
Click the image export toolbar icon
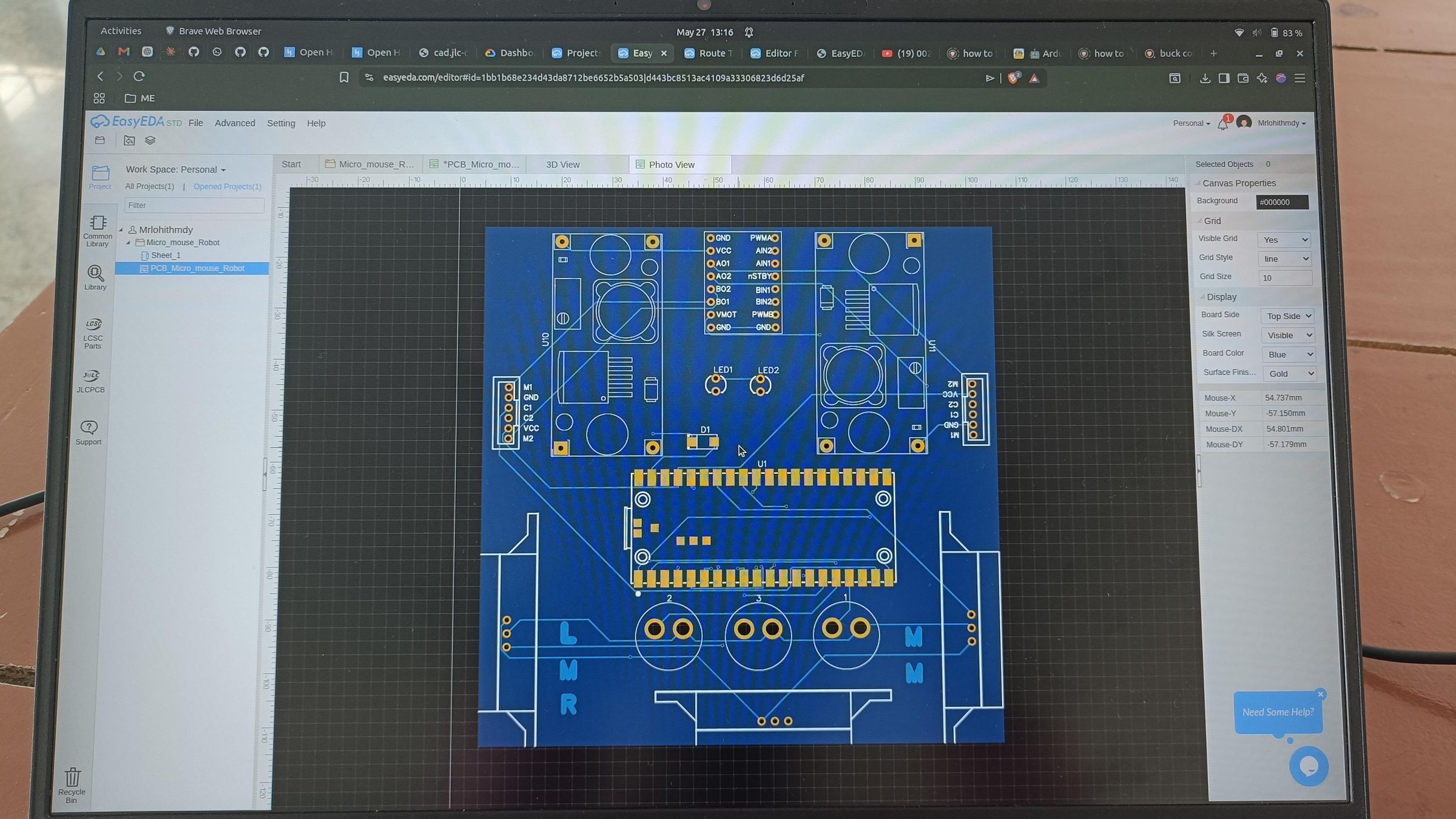click(x=129, y=141)
